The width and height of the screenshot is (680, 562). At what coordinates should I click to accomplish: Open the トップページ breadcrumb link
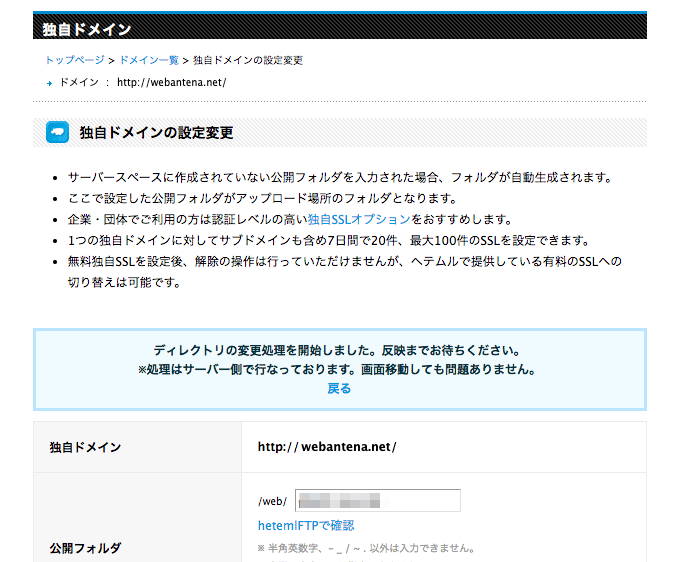[x=75, y=60]
